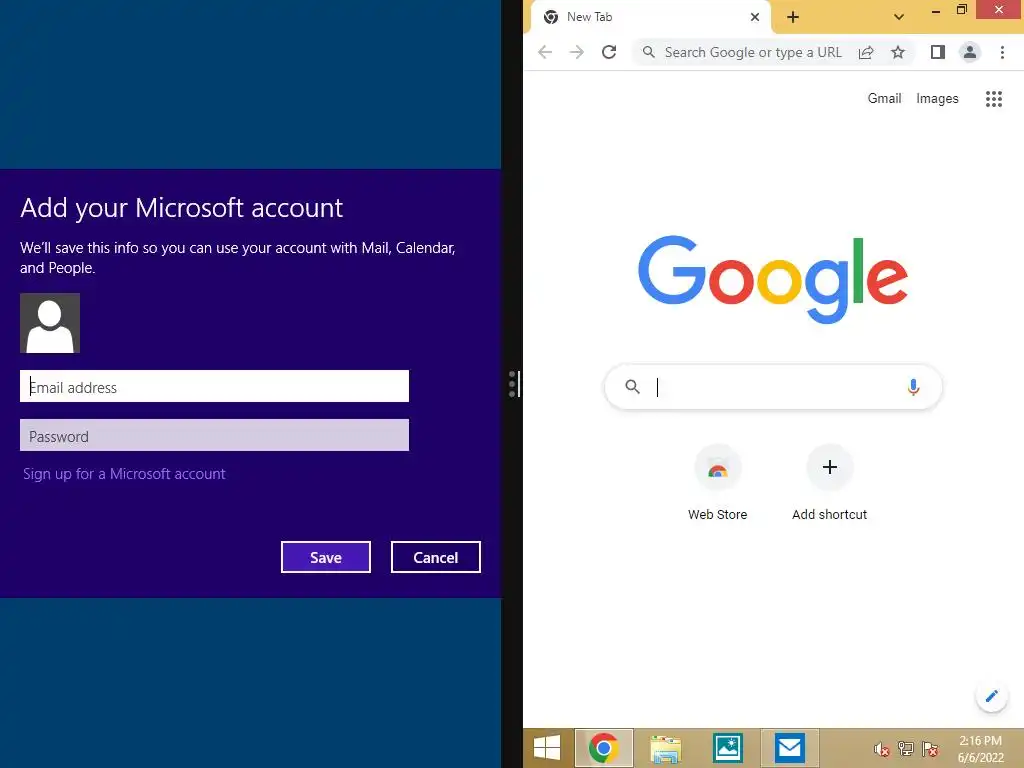Open File Explorer from the taskbar

pyautogui.click(x=665, y=748)
